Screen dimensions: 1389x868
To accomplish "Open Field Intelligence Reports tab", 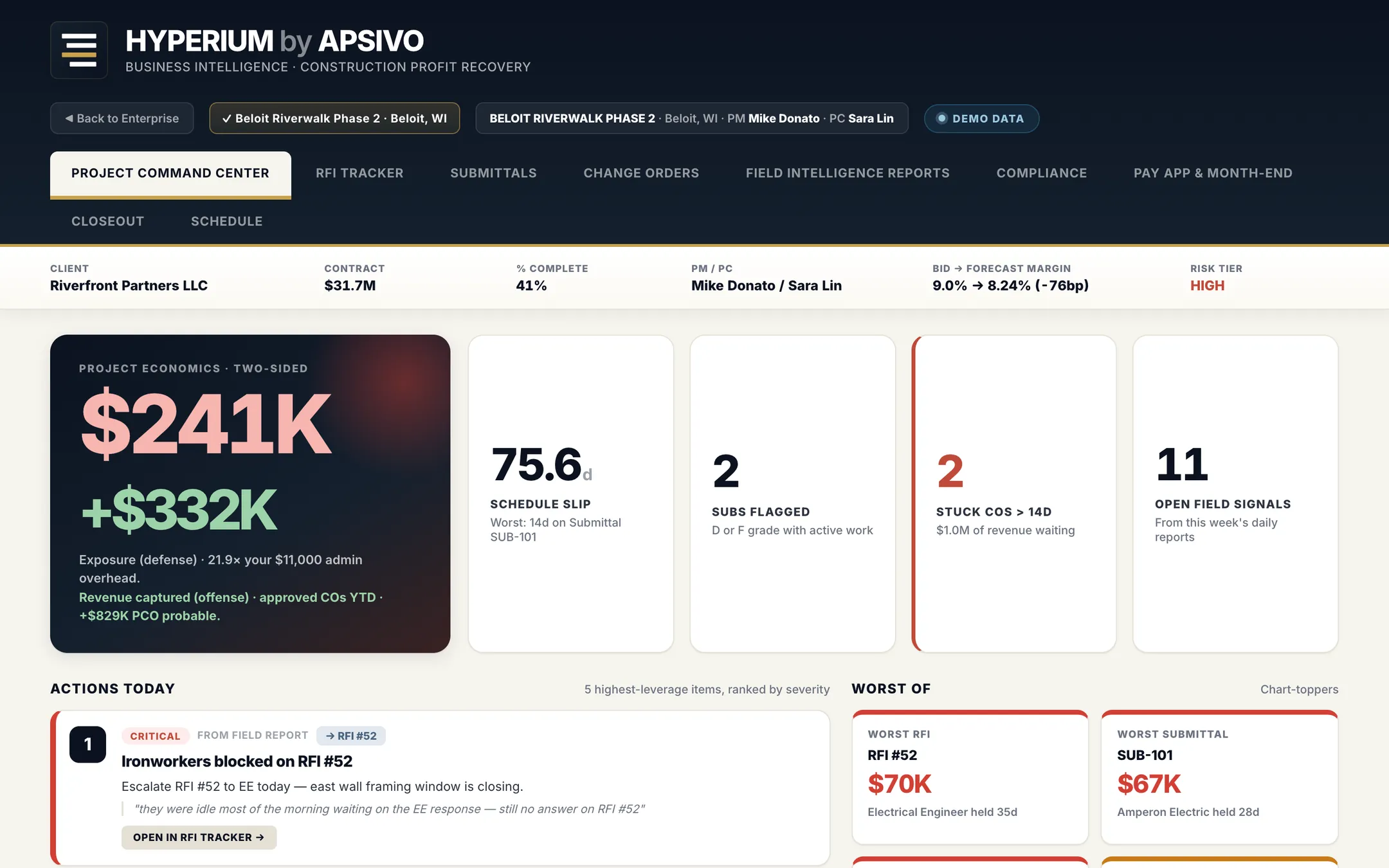I will [848, 173].
